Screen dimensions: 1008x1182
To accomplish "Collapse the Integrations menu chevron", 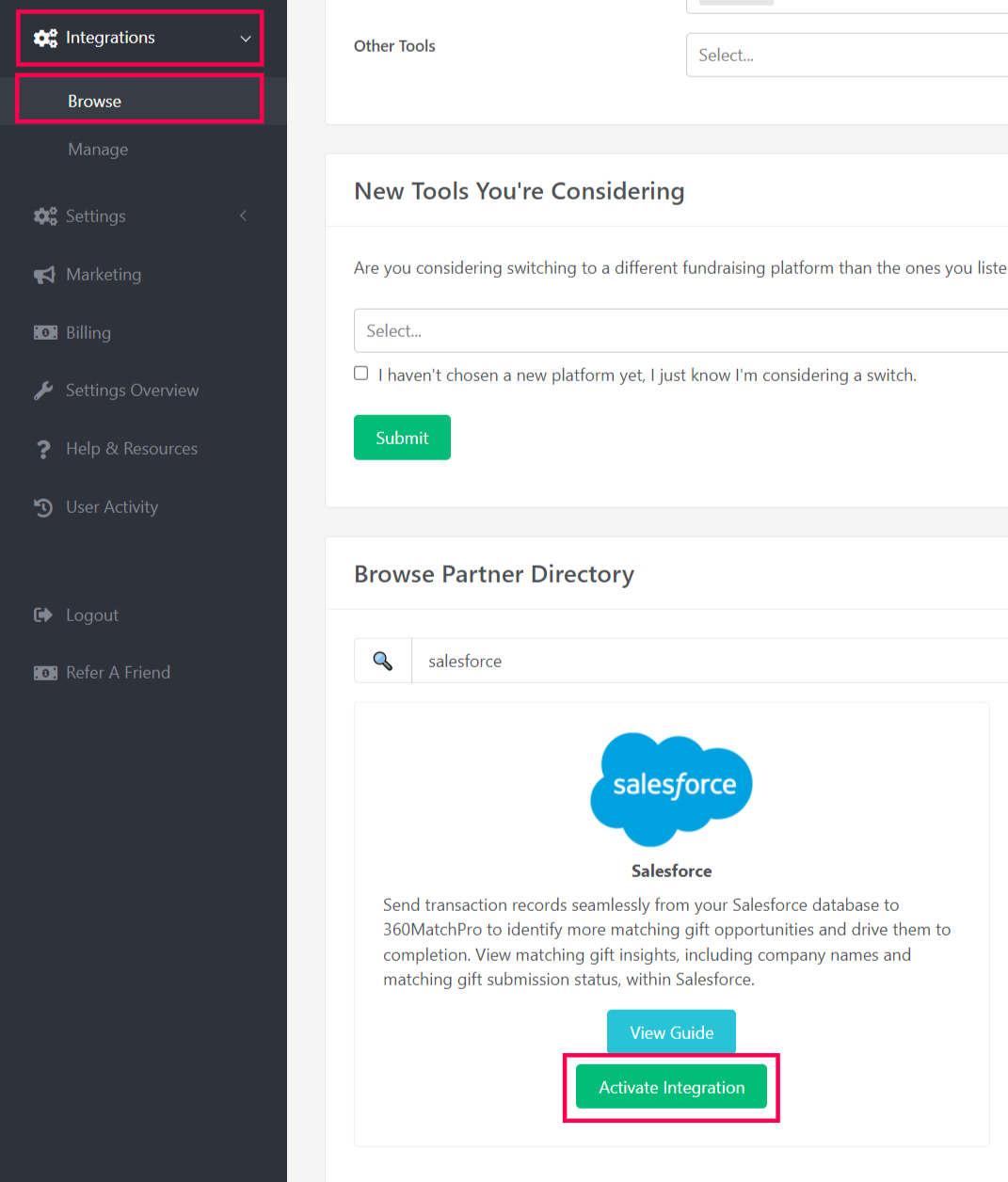I will tap(246, 39).
